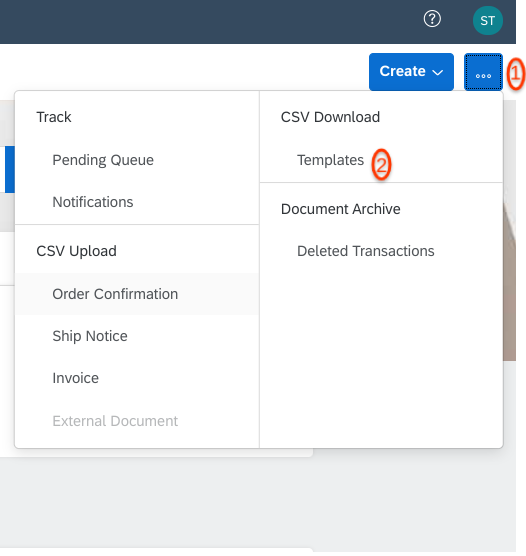Choose Invoice under CSV Upload
This screenshot has height=556, width=526.
(x=76, y=378)
